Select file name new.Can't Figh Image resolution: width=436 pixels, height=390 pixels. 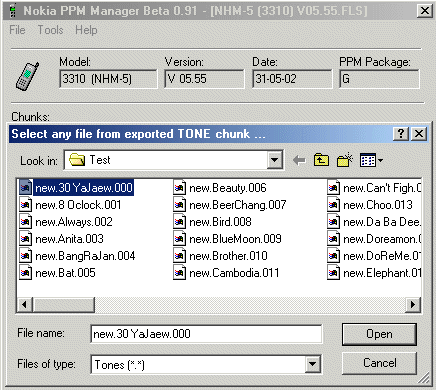pyautogui.click(x=382, y=188)
